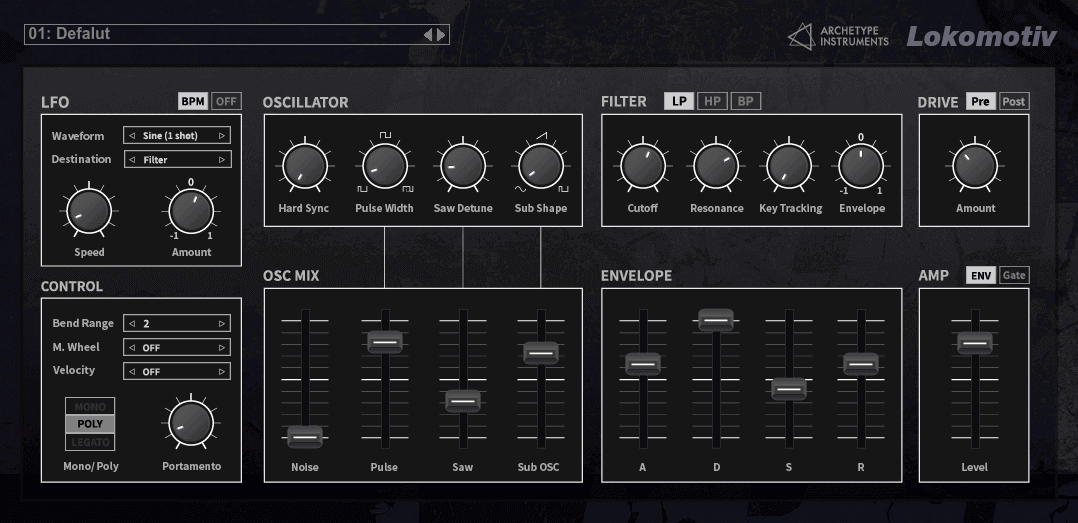Click the LFO Amount knob
The height and width of the screenshot is (523, 1078).
click(x=191, y=212)
